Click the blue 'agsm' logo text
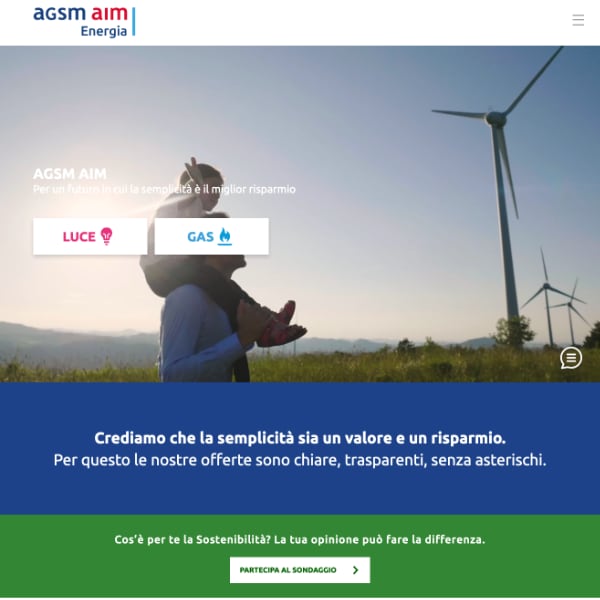The width and height of the screenshot is (600, 600). pyautogui.click(x=59, y=15)
